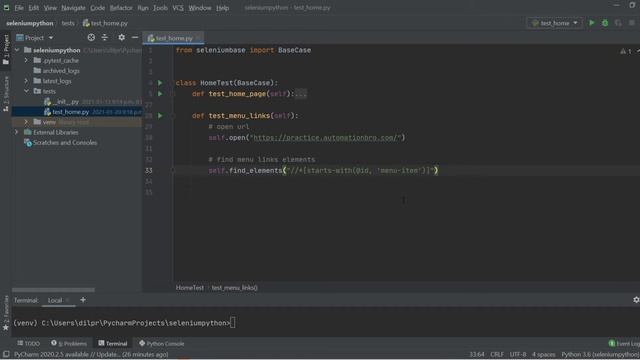The height and width of the screenshot is (360, 640).
Task: Open the View menu
Action: click(50, 8)
